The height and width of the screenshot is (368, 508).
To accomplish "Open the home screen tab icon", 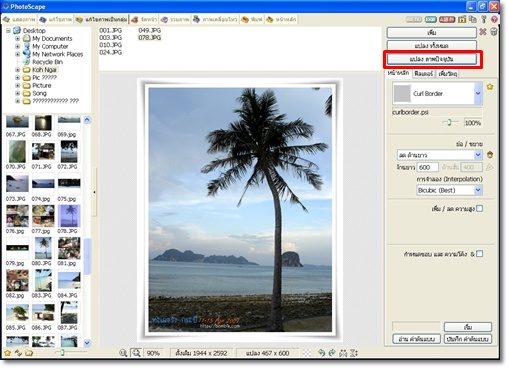I will point(281,20).
